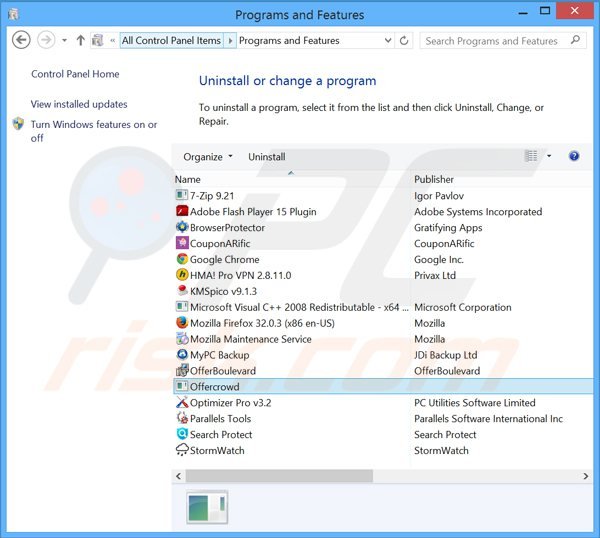Open View installed updates link
The width and height of the screenshot is (600, 538).
pyautogui.click(x=79, y=104)
